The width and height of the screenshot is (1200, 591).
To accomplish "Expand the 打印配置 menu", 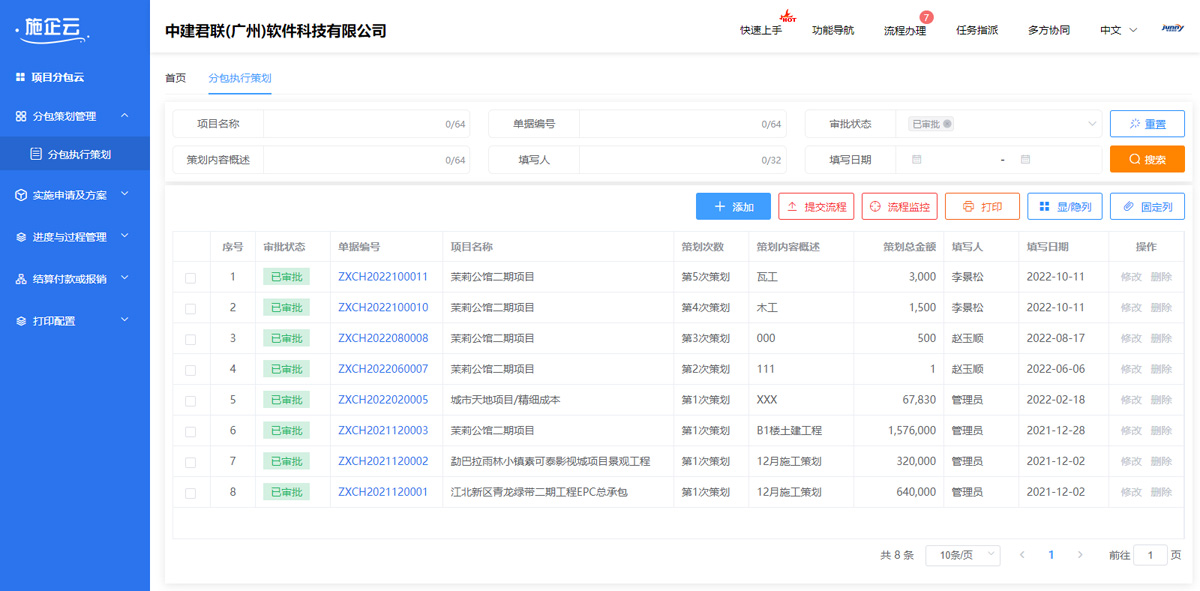I will [x=125, y=320].
